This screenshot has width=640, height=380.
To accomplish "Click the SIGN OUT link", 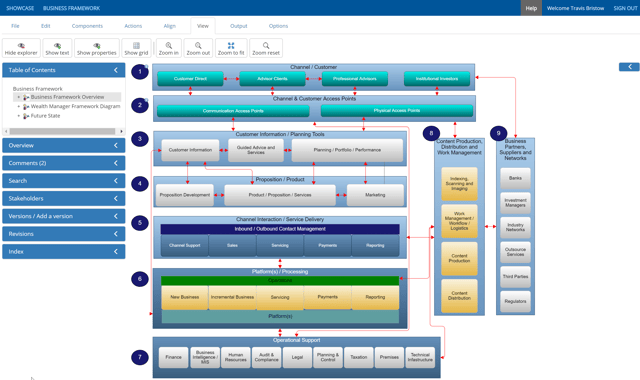I will pos(625,8).
